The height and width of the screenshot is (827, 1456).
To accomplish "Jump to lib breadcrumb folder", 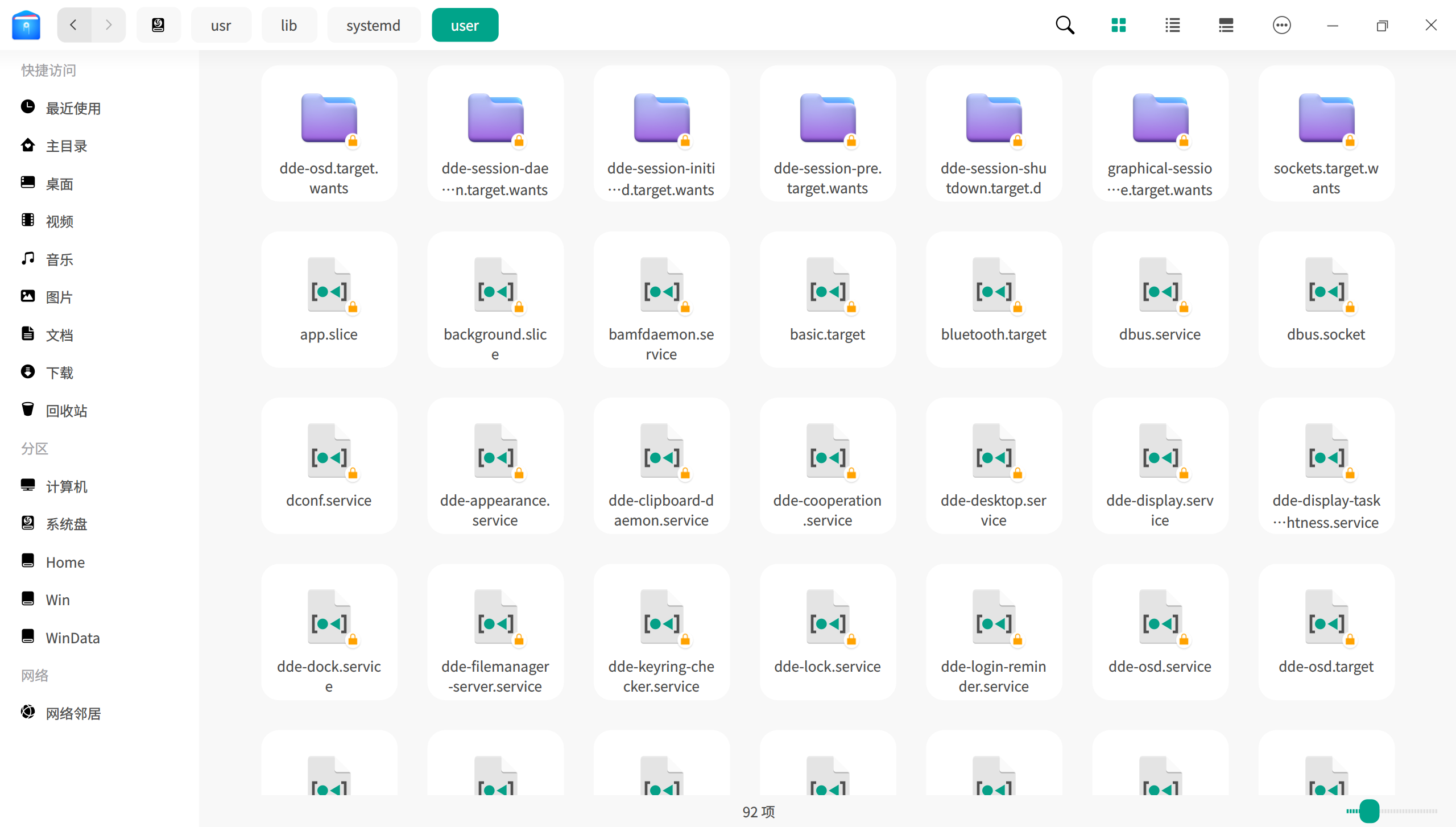I will pyautogui.click(x=289, y=25).
